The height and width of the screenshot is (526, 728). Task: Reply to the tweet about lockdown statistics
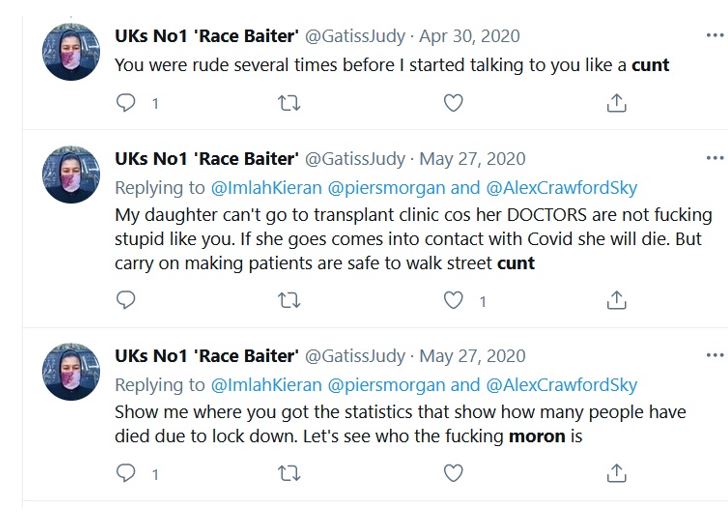126,472
